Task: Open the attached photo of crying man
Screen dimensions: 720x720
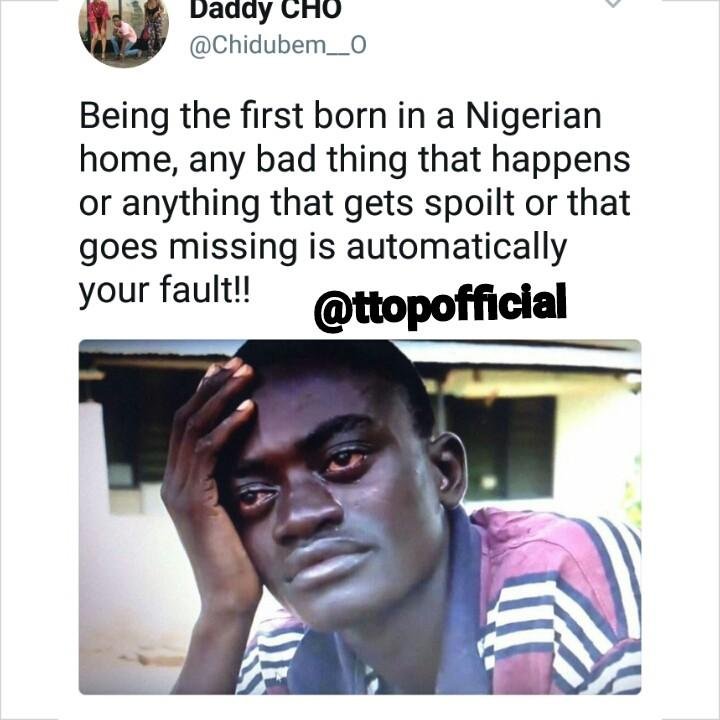Action: pyautogui.click(x=360, y=517)
